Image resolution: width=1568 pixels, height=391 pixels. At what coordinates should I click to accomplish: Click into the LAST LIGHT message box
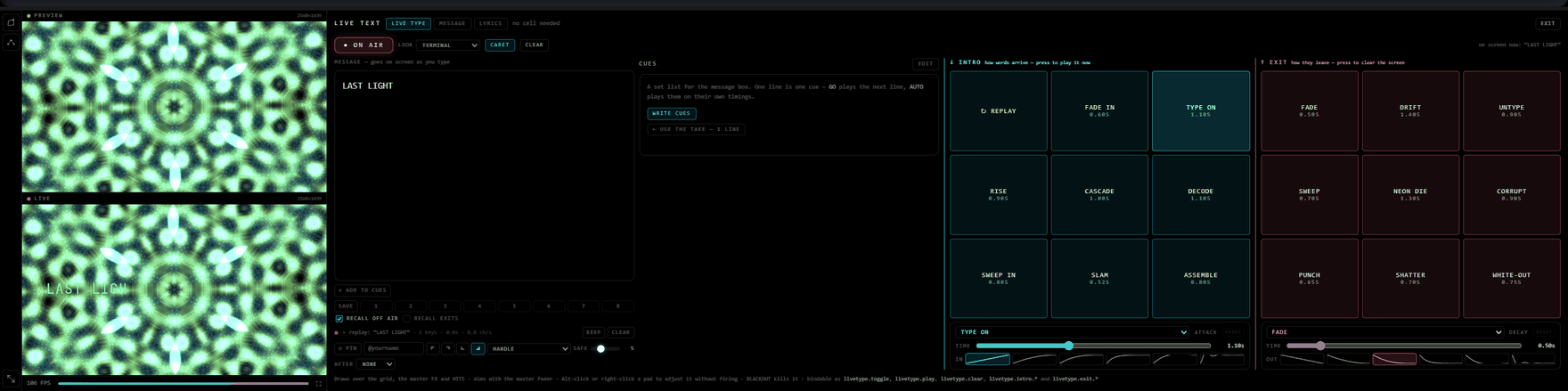484,176
